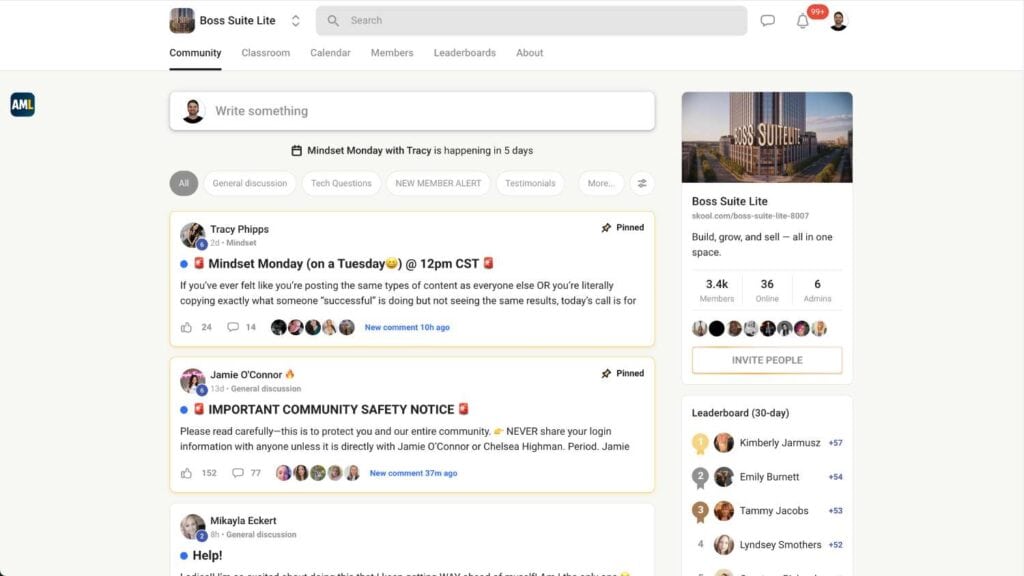This screenshot has width=1024, height=576.
Task: Open IMPORTANT COMMUNITY SAFETY NOTICE post
Action: tap(331, 409)
